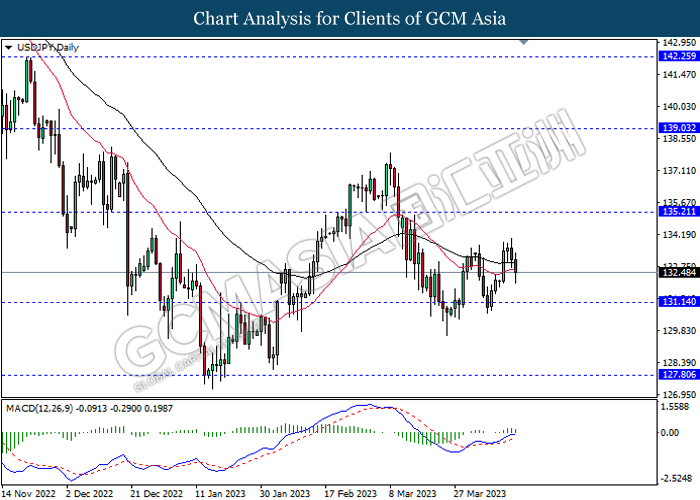Select the 134.190 price axis value
Image resolution: width=700 pixels, height=500 pixels.
point(679,235)
